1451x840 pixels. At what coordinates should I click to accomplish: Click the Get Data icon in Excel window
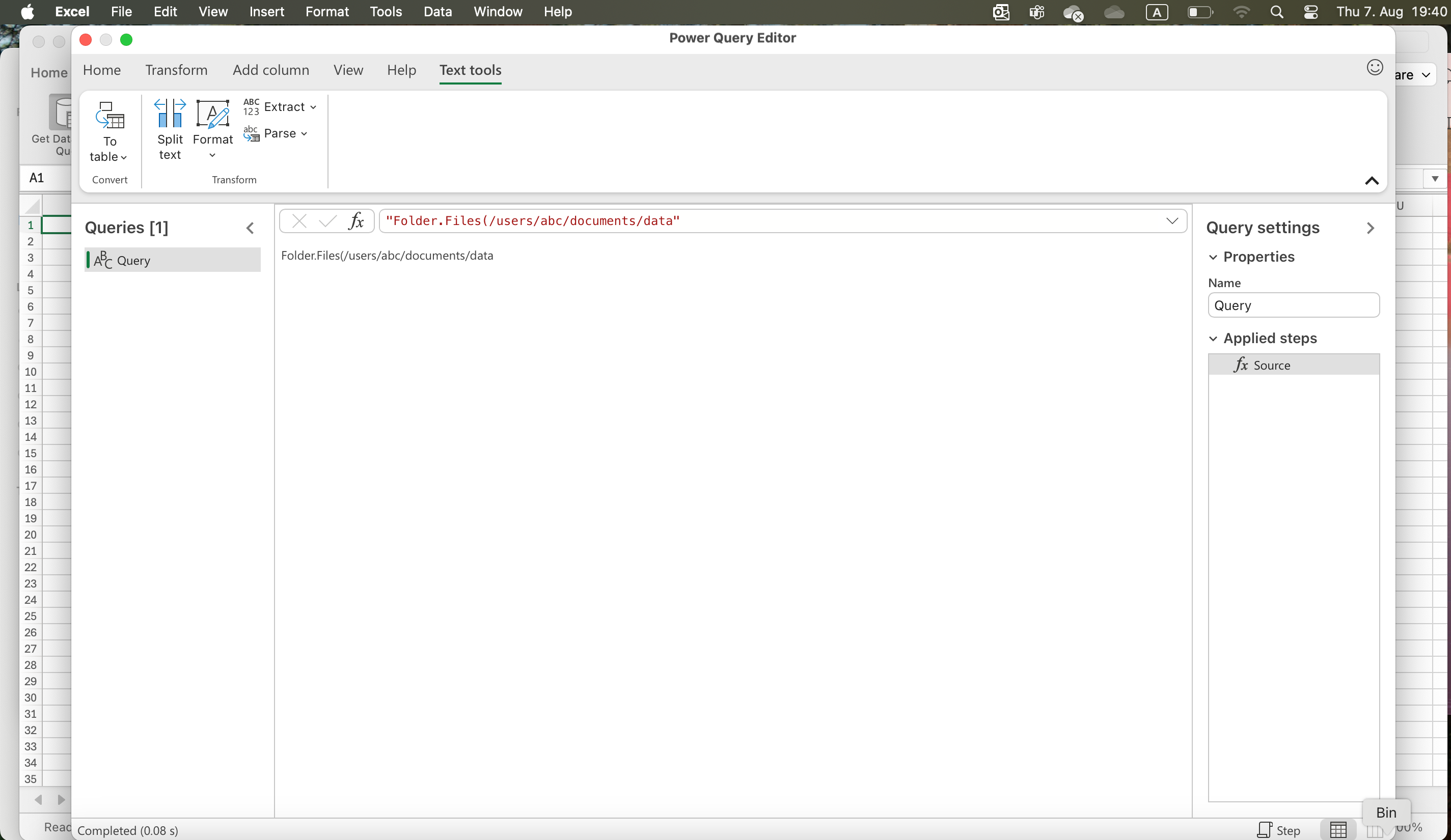pos(60,113)
